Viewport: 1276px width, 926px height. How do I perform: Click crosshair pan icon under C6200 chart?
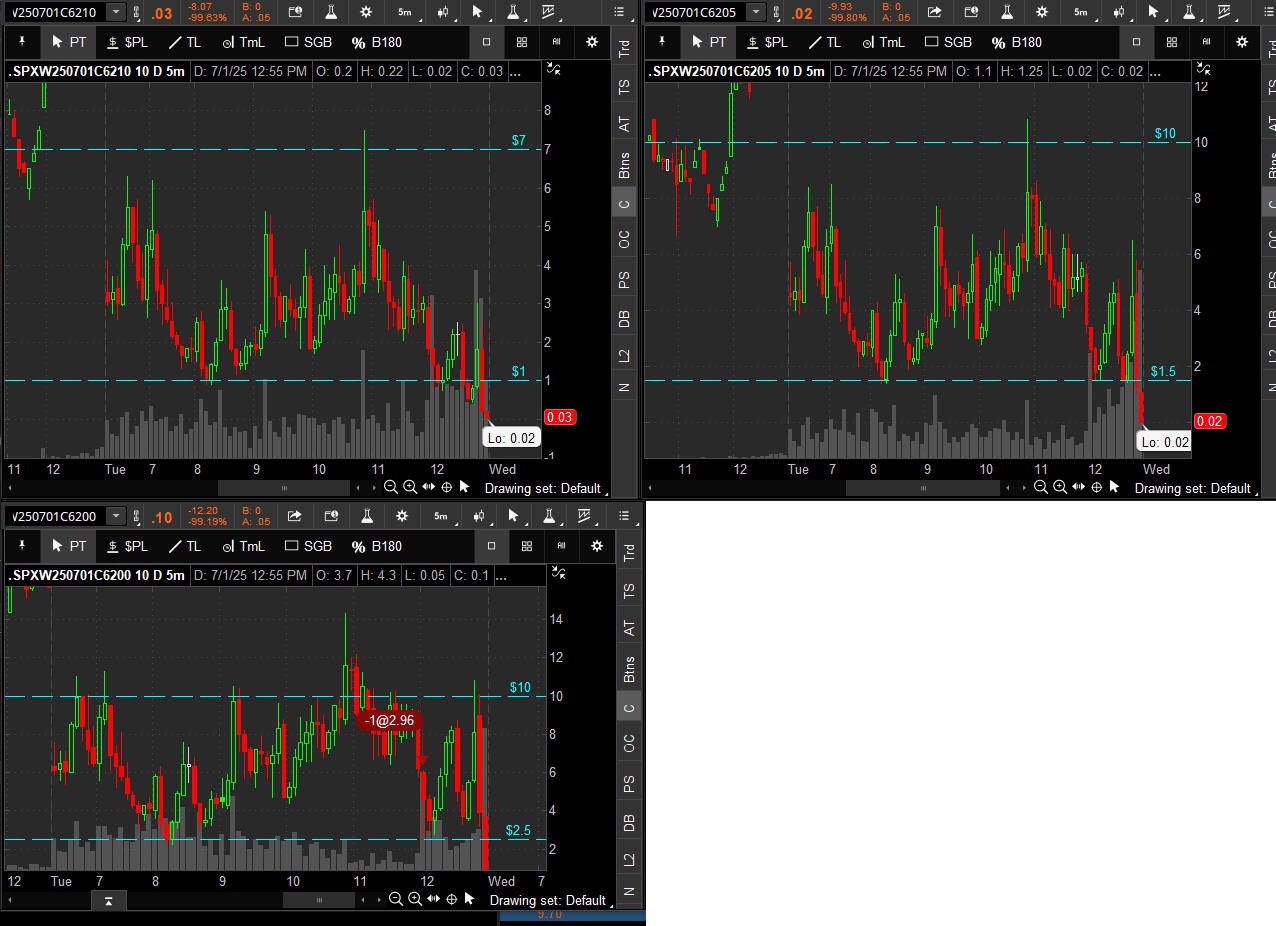(x=451, y=899)
